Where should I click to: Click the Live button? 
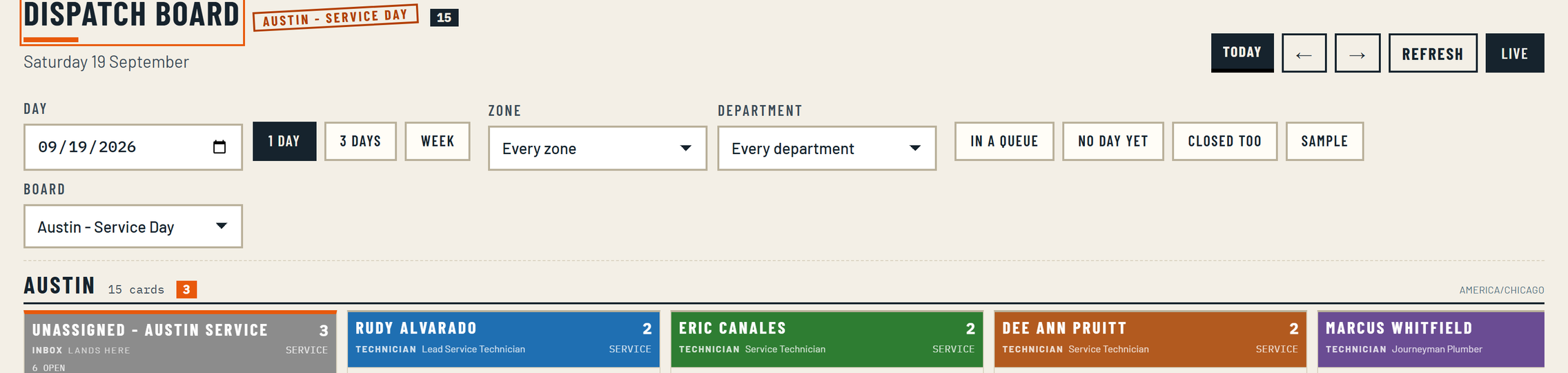pos(1515,53)
